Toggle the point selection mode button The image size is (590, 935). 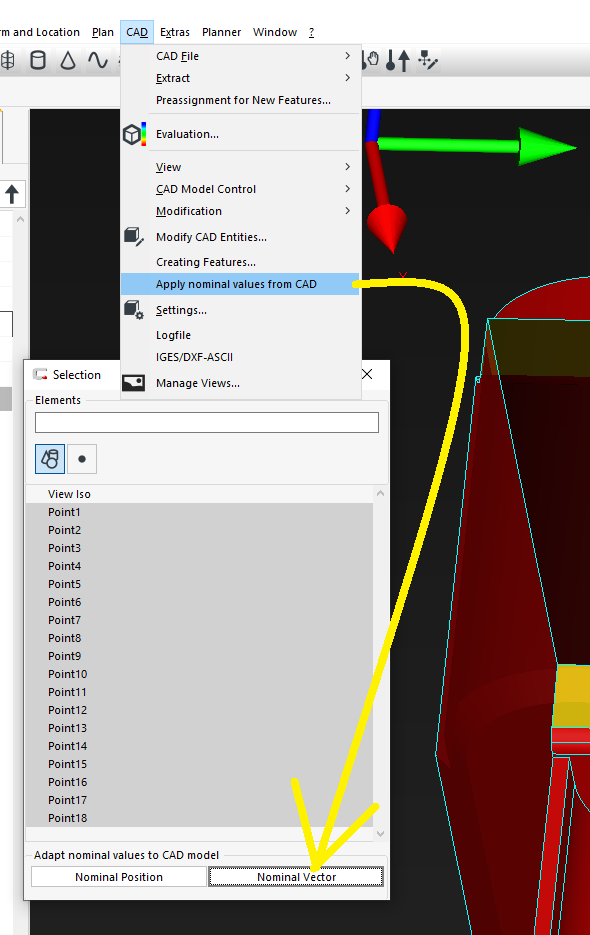[x=82, y=459]
